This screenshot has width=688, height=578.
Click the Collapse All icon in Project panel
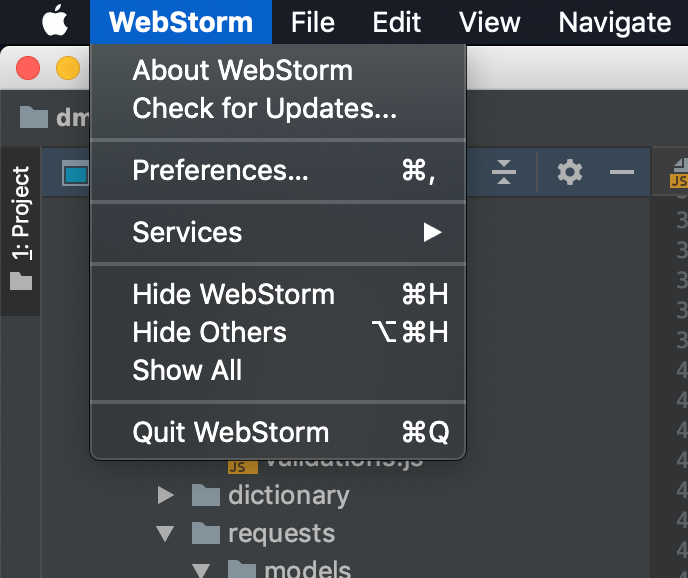point(504,172)
